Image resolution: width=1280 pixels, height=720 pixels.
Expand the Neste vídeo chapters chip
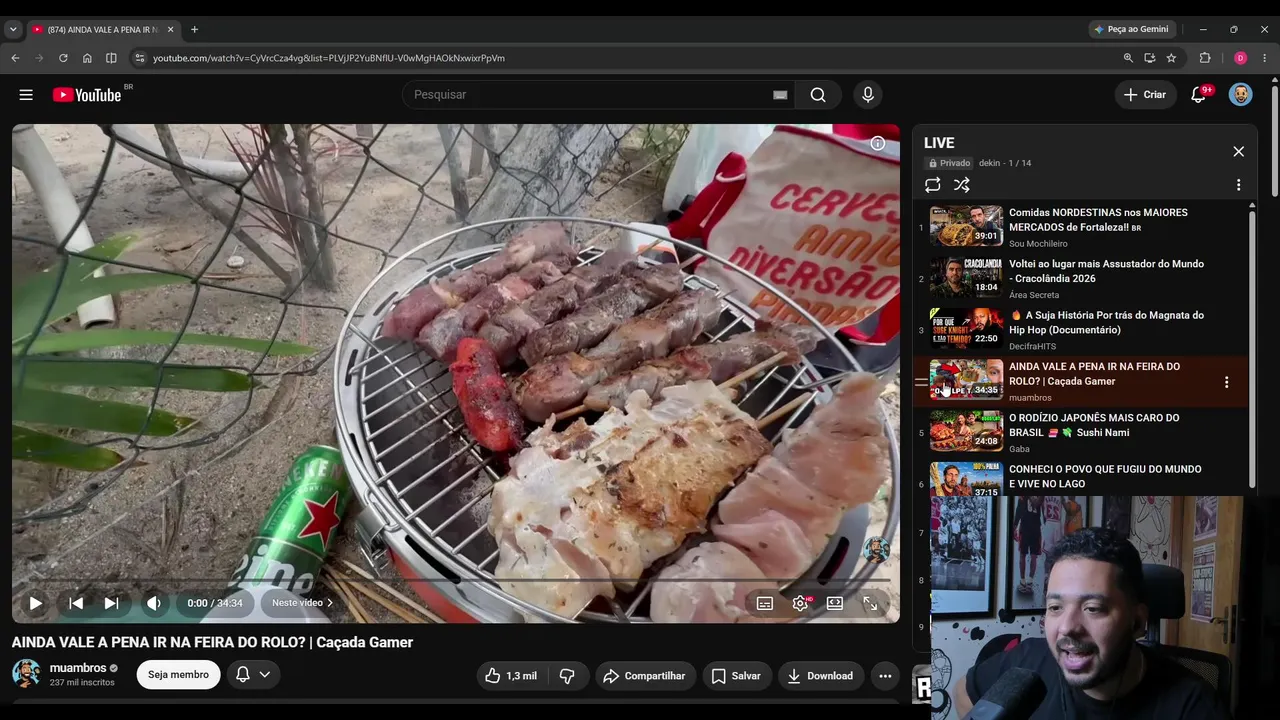(302, 603)
